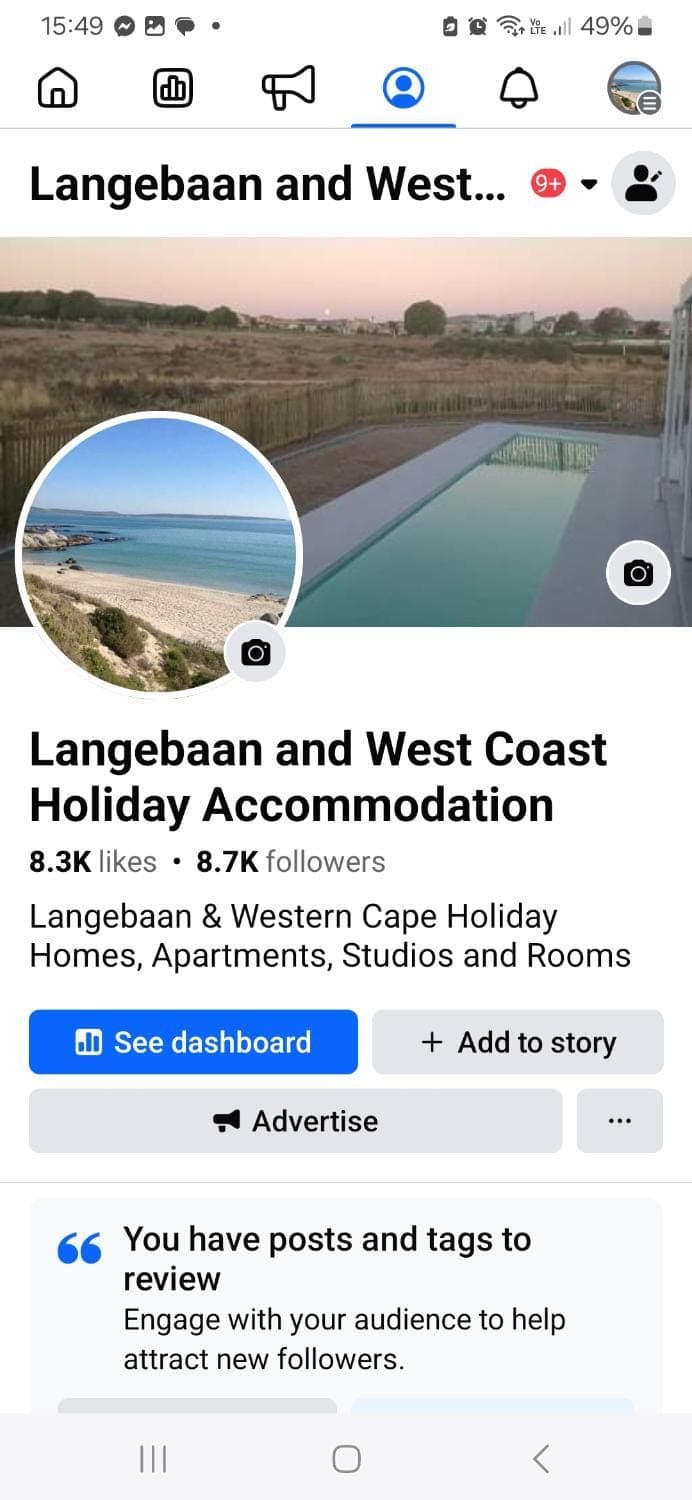Tap the megaphone ads icon in top bar
Screen dimensions: 692x1500
[288, 88]
